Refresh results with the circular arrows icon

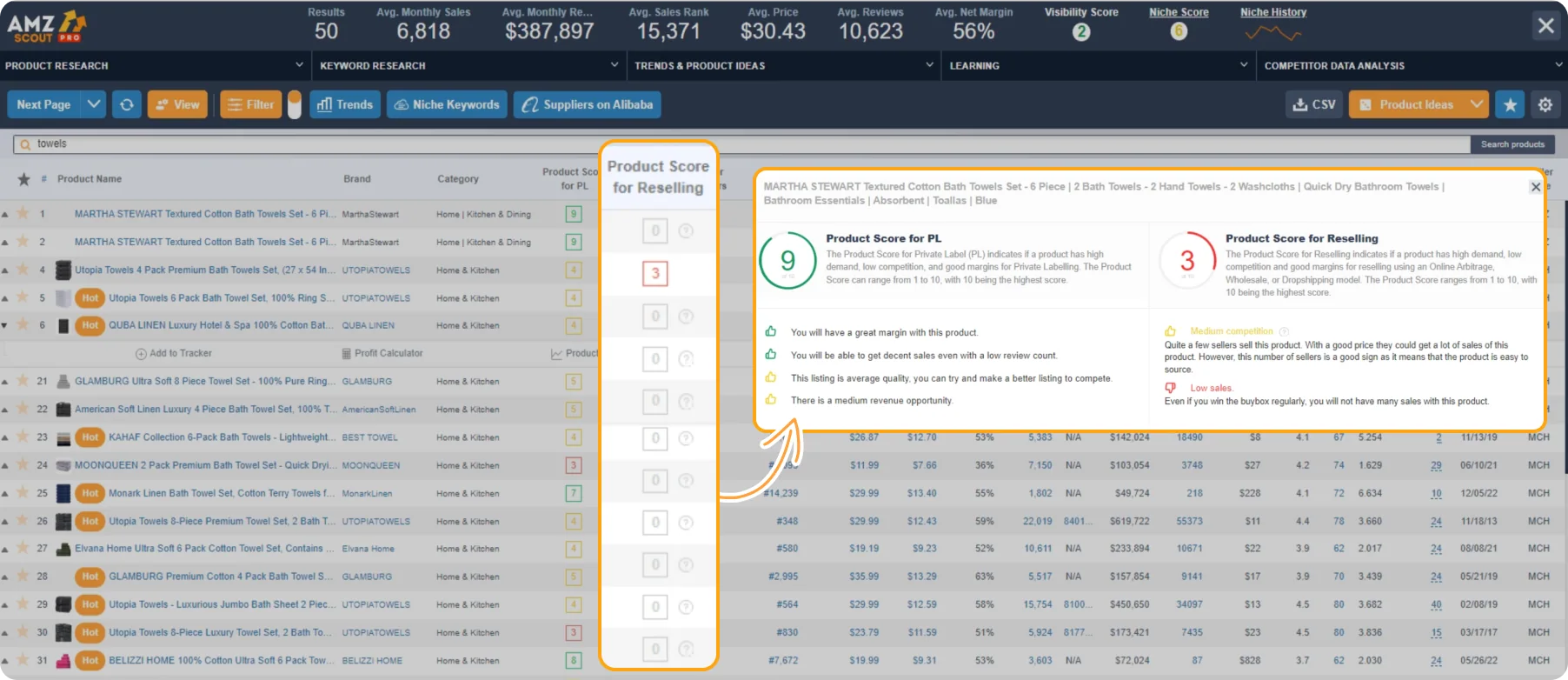pos(127,104)
